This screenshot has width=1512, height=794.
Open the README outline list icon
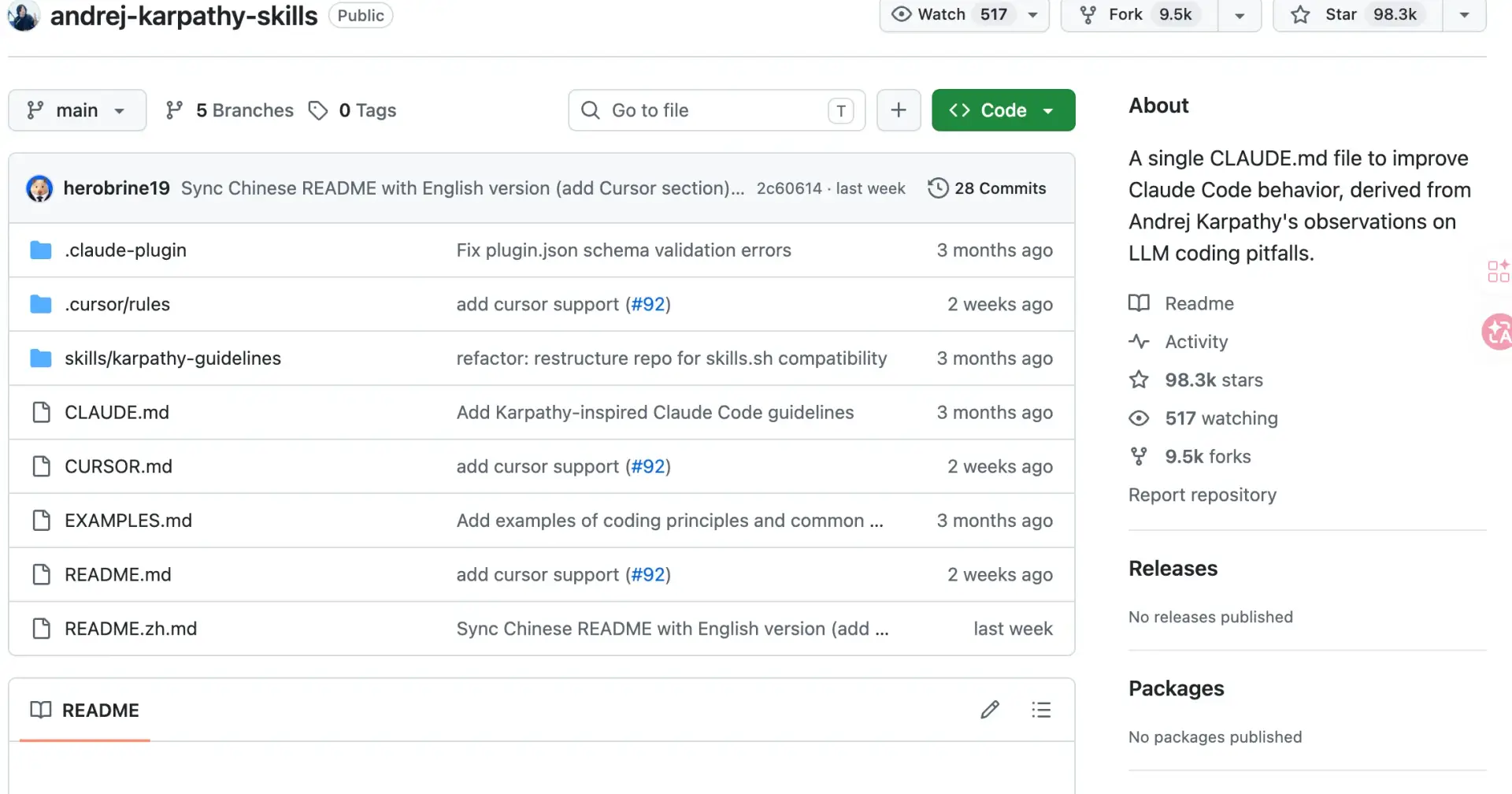(x=1041, y=710)
